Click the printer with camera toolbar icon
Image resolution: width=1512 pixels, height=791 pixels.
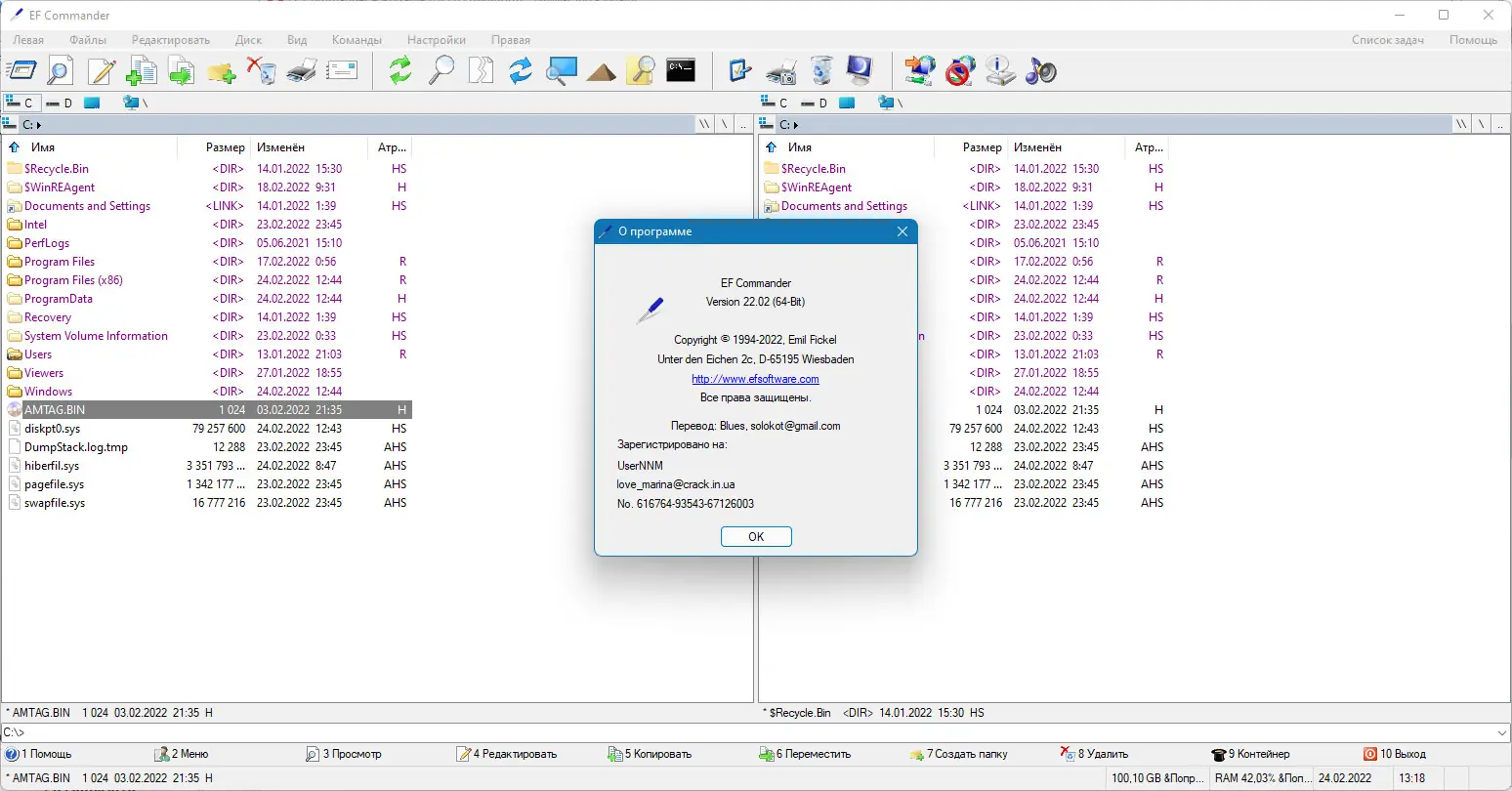[x=780, y=70]
